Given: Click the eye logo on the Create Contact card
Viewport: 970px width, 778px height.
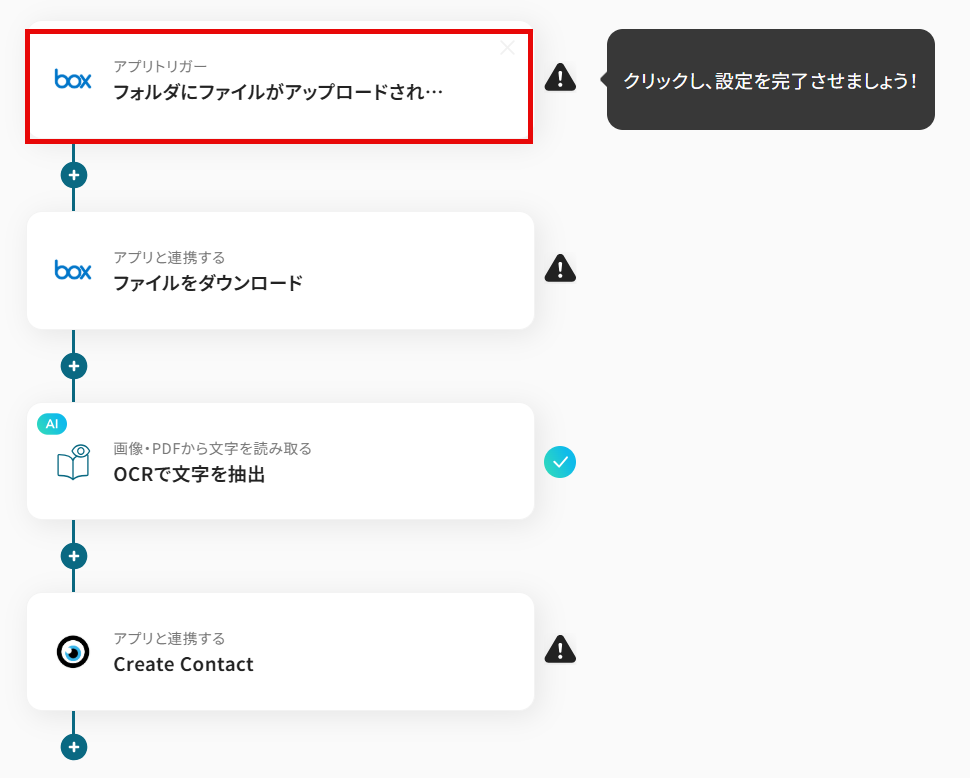Looking at the screenshot, I should pos(73,652).
